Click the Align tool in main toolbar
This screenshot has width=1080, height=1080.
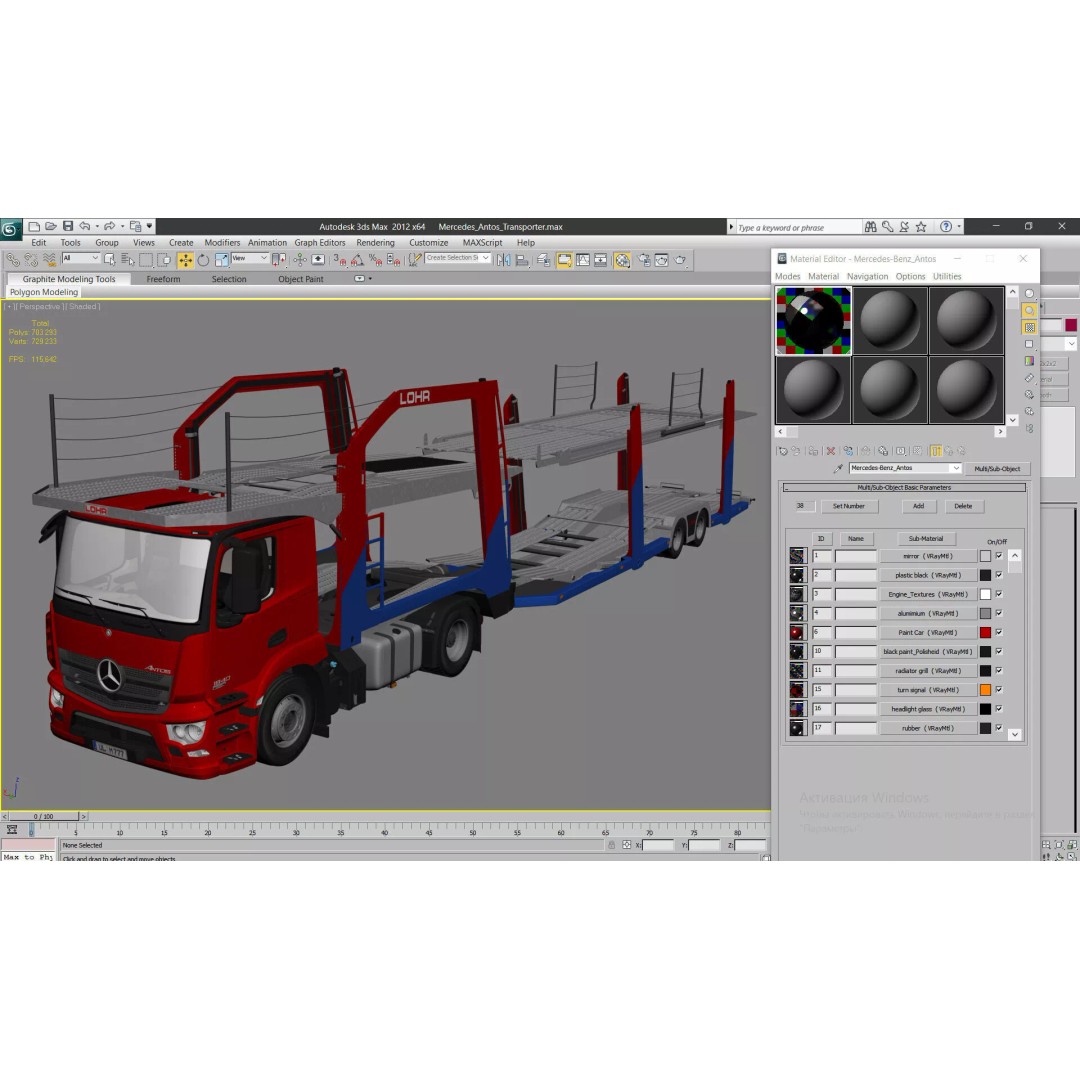(522, 260)
